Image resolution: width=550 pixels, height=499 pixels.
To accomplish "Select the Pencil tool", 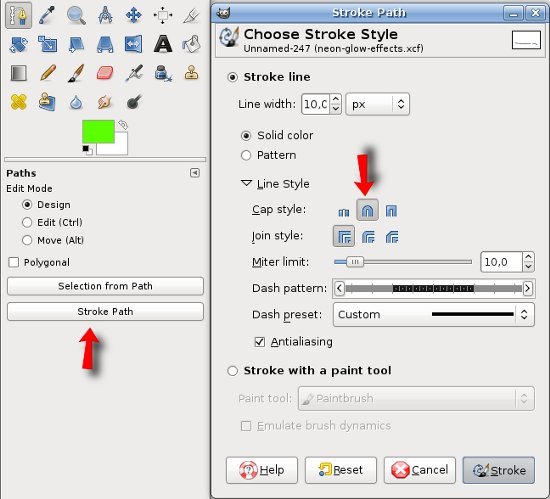I will tap(47, 73).
